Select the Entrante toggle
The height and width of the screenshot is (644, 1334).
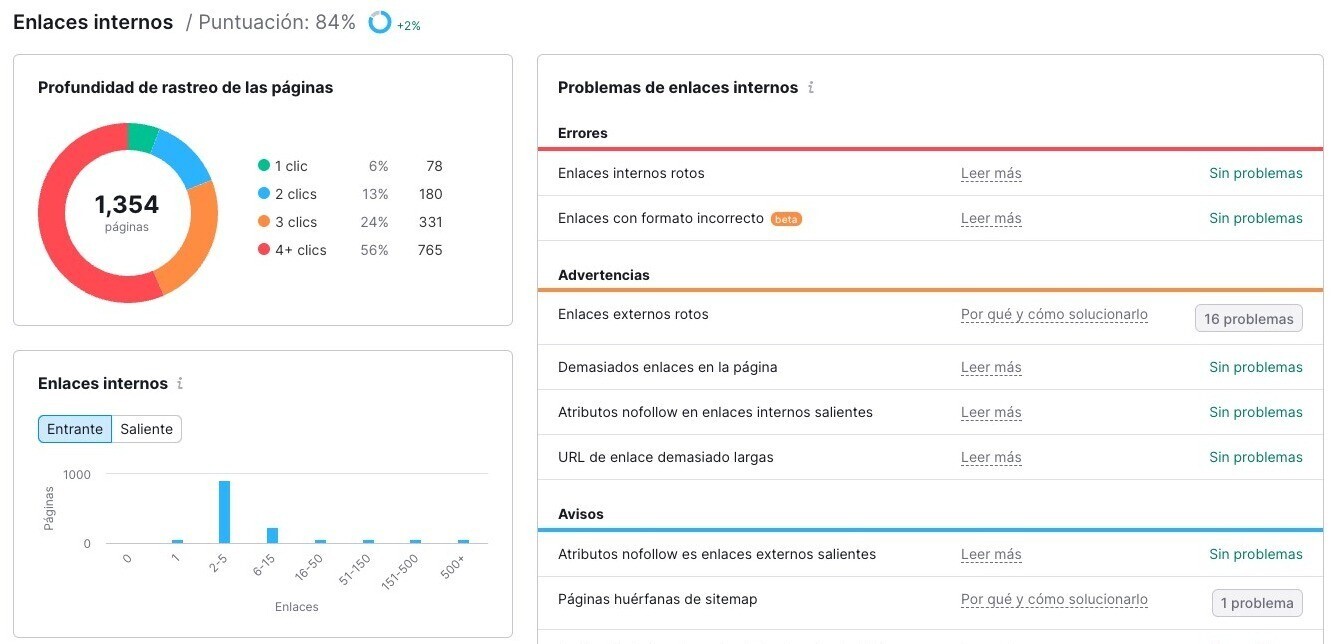(x=75, y=429)
